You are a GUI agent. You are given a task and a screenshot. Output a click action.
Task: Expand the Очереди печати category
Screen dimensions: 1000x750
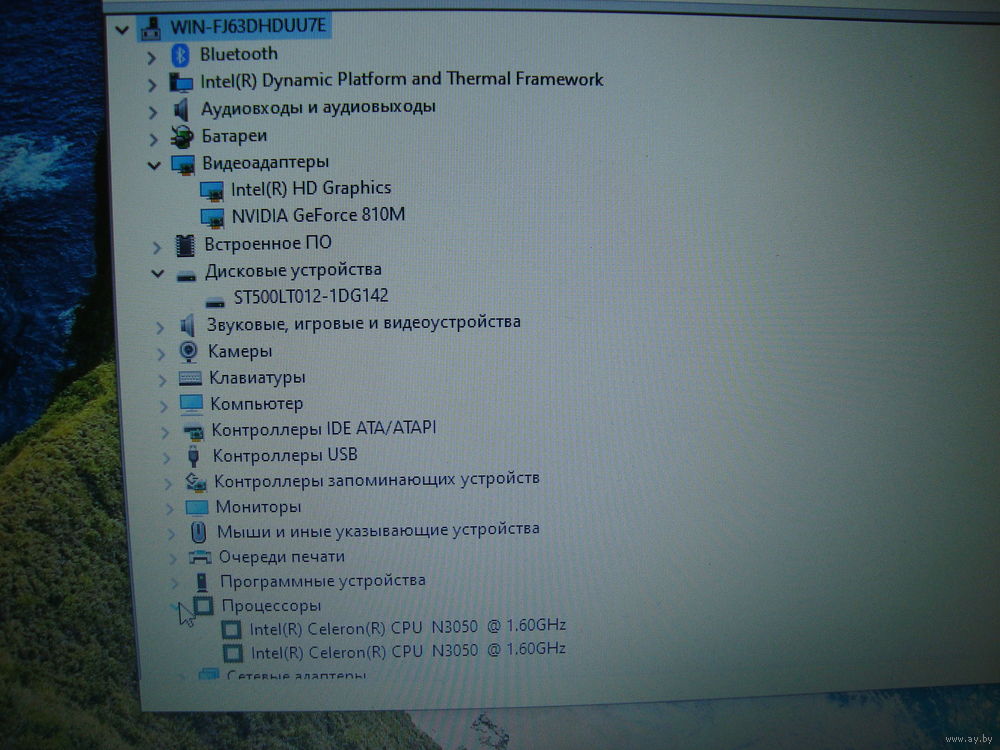(173, 559)
